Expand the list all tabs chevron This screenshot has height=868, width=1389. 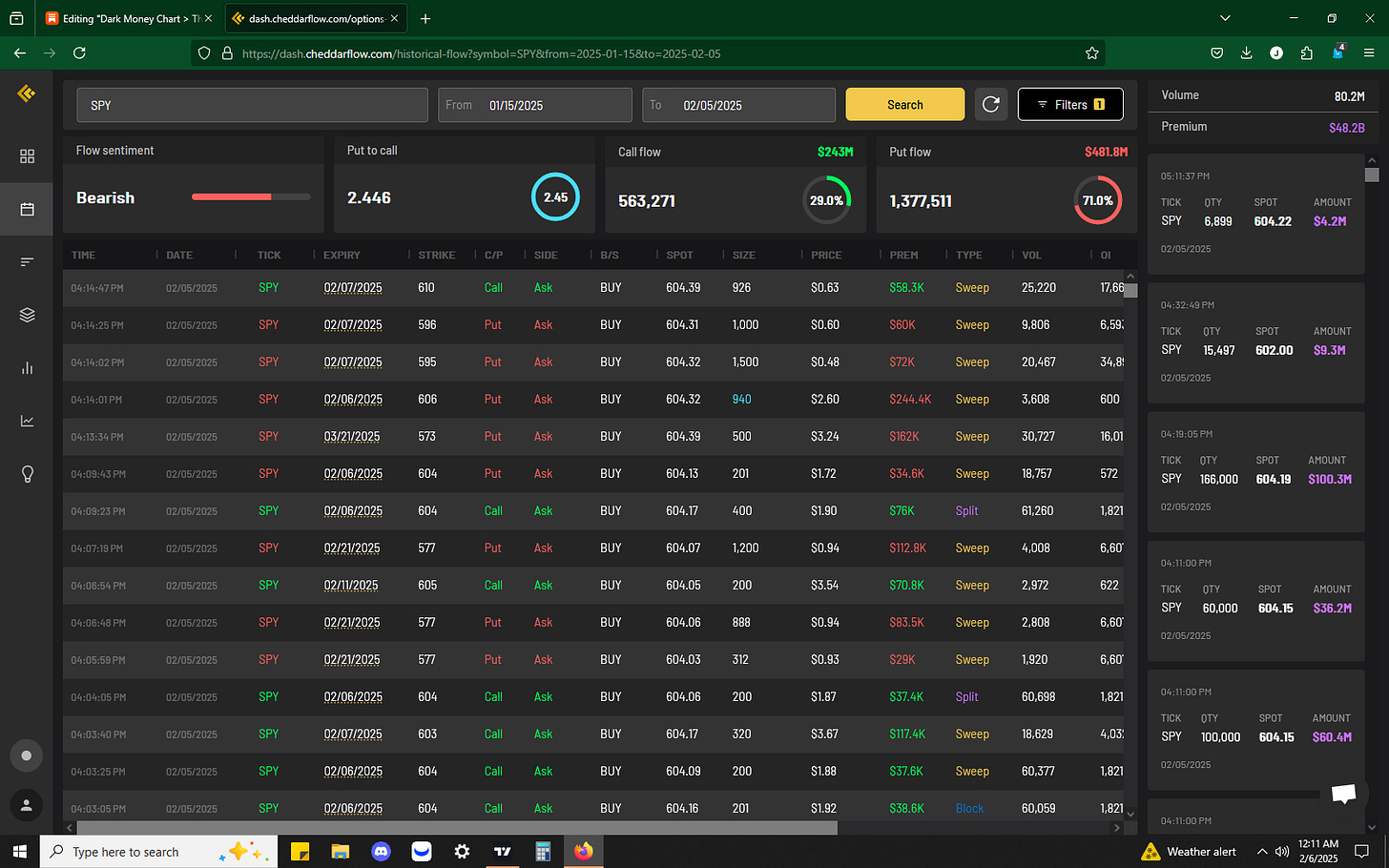1225,18
